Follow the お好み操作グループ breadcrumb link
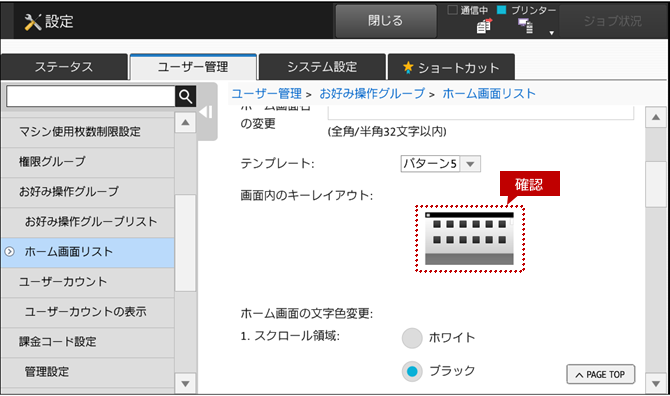Image resolution: width=670 pixels, height=396 pixels. point(372,94)
